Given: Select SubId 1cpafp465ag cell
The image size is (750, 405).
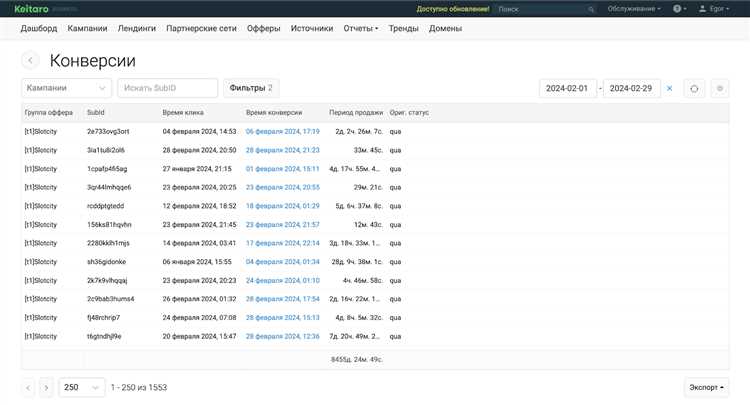Looking at the screenshot, I should click(107, 169).
